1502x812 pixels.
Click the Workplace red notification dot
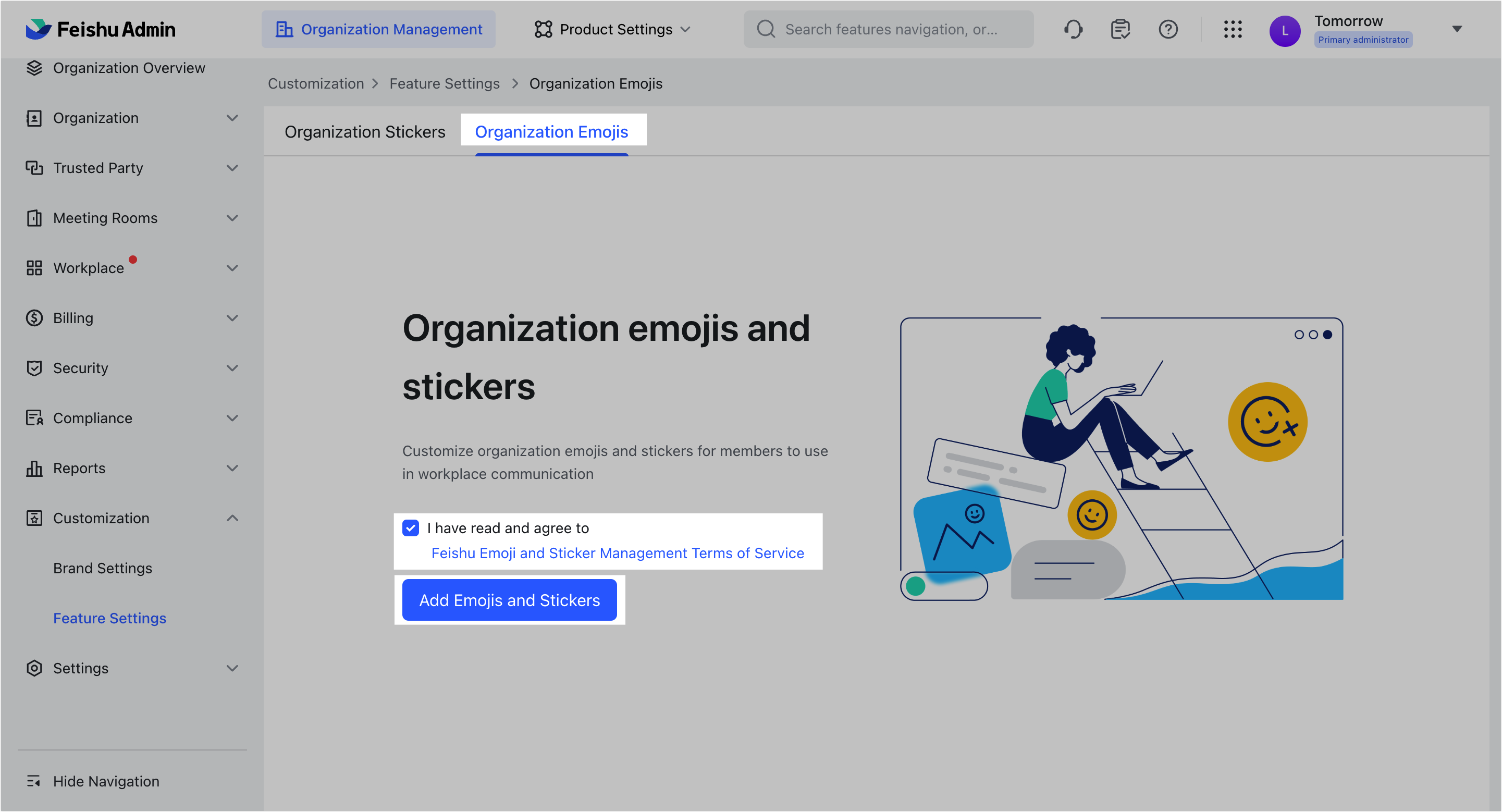pos(133,260)
